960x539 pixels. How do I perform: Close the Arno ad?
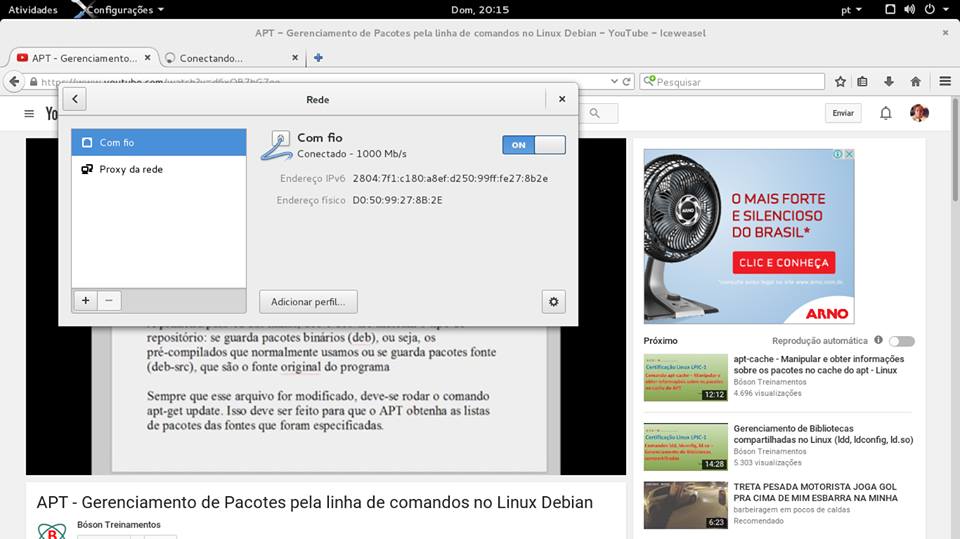point(849,154)
